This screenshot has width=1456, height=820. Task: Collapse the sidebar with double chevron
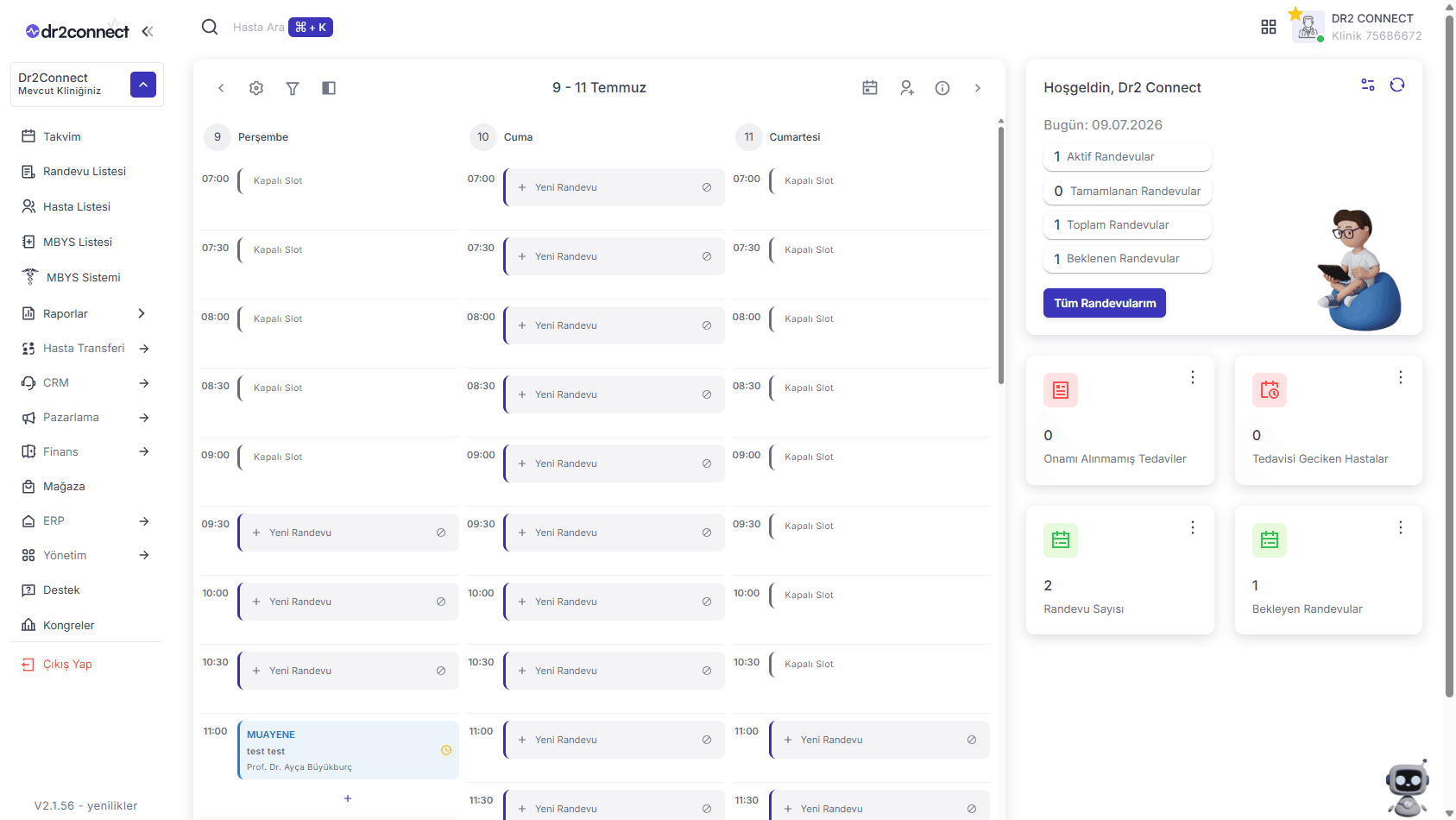(148, 32)
